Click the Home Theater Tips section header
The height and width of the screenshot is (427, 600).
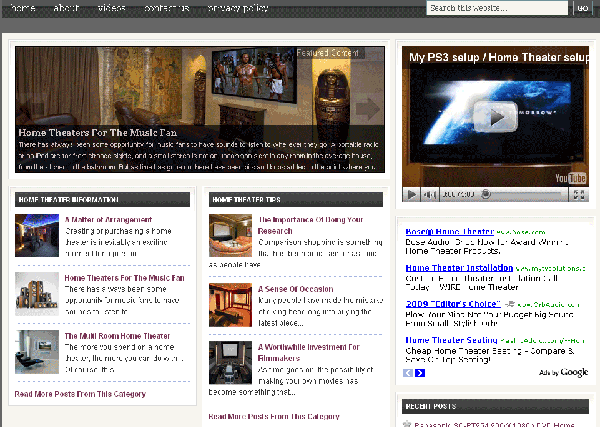(296, 200)
